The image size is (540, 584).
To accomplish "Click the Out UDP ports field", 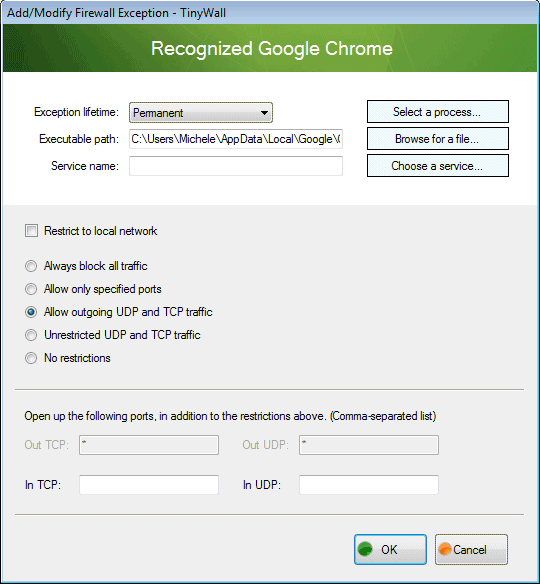I will 369,445.
